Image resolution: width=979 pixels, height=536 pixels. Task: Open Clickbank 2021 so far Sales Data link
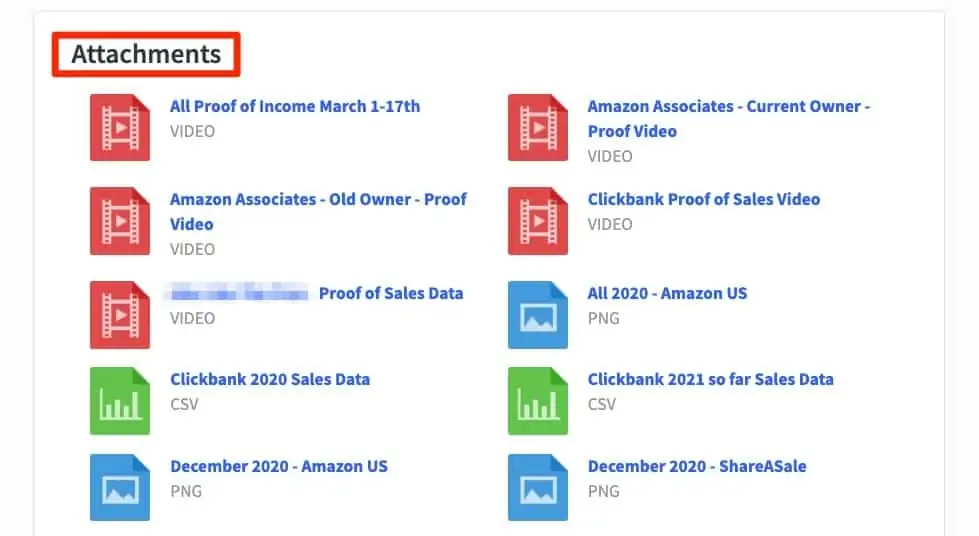point(711,379)
